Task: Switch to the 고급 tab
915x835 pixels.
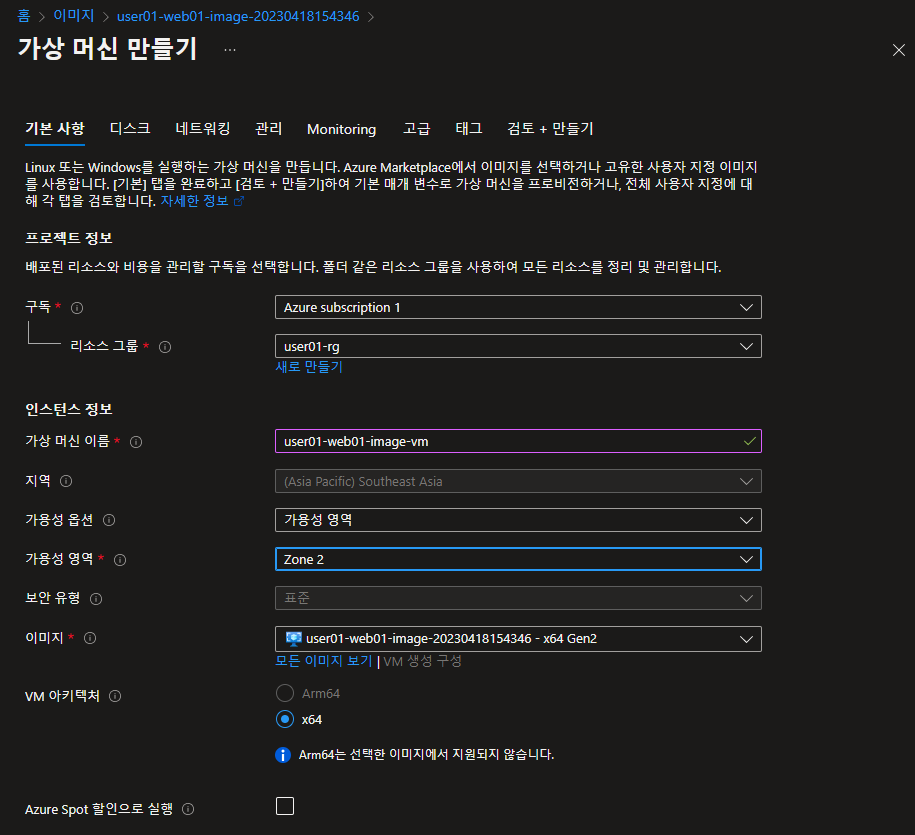Action: (417, 128)
